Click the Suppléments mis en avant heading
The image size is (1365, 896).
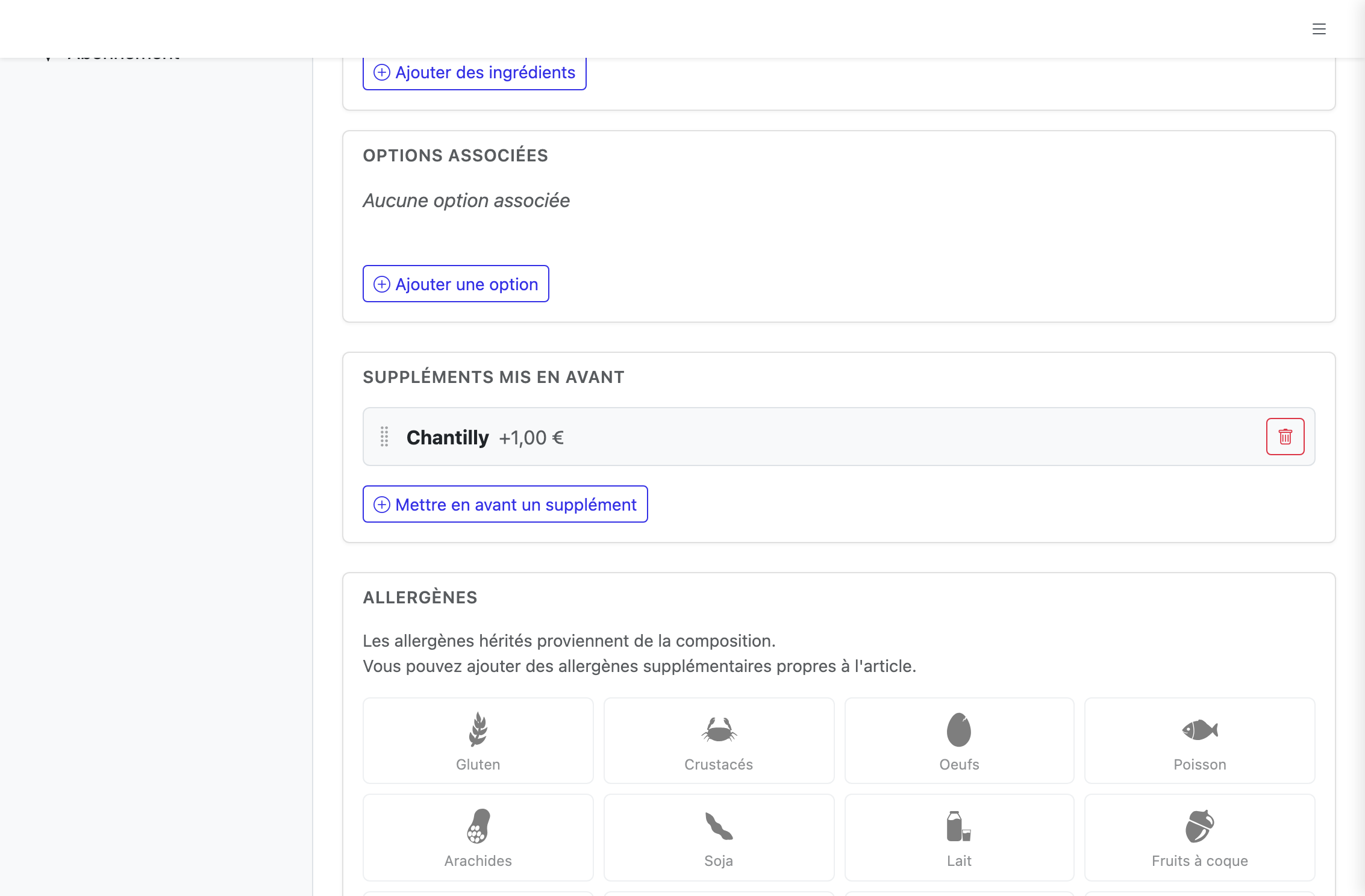tap(493, 377)
